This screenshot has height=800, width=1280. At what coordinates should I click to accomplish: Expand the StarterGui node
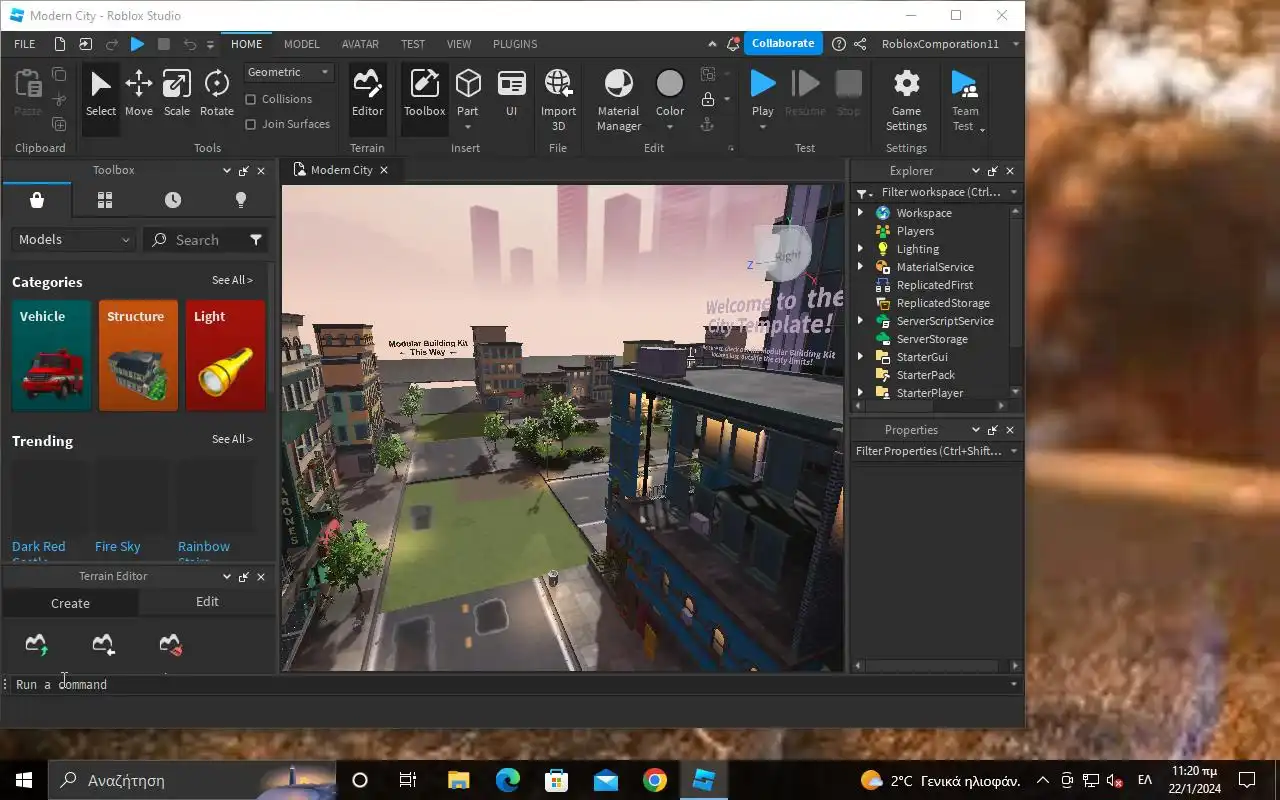(x=860, y=357)
